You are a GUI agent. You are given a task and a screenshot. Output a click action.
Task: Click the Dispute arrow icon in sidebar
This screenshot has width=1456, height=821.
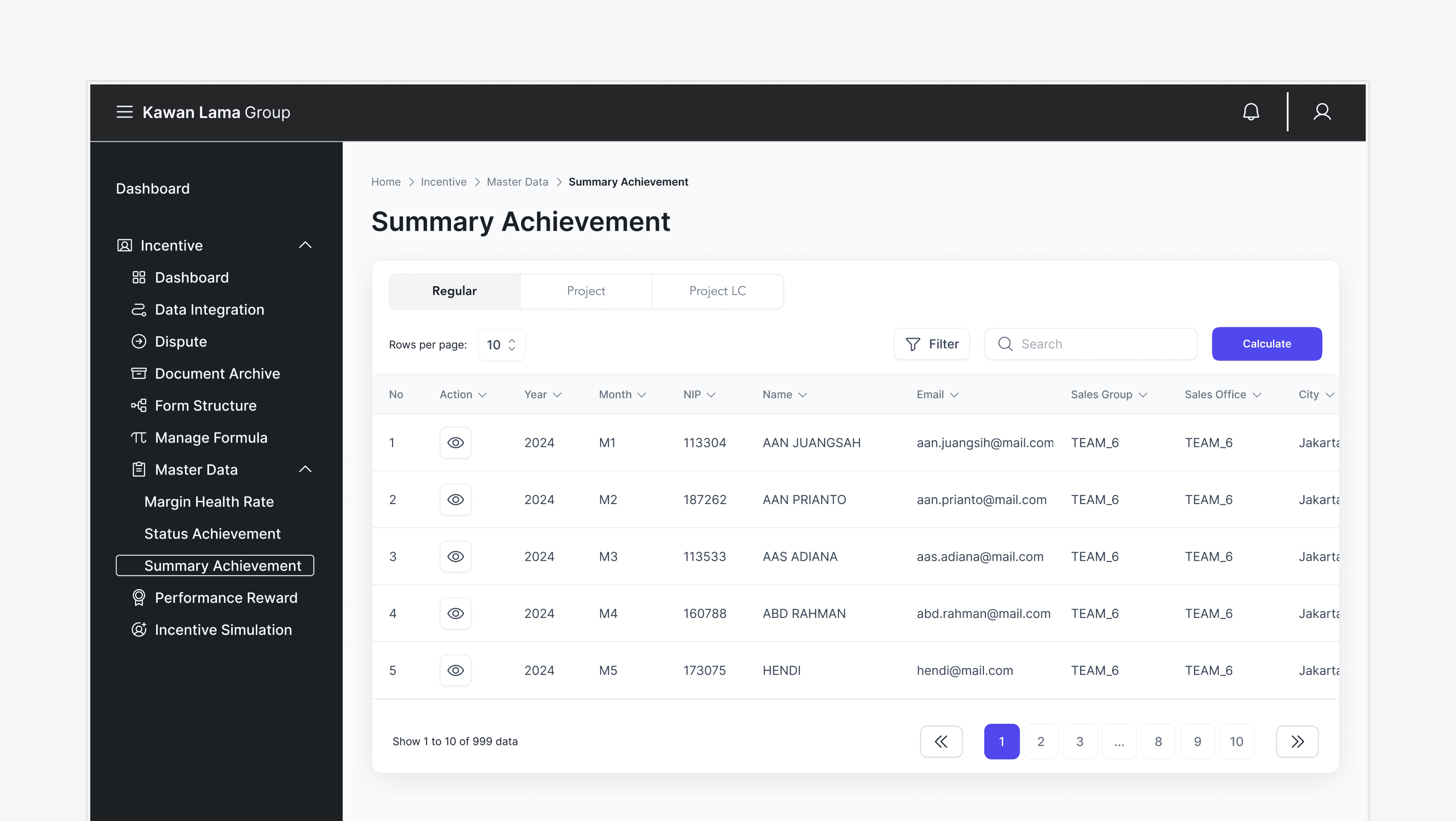tap(138, 341)
